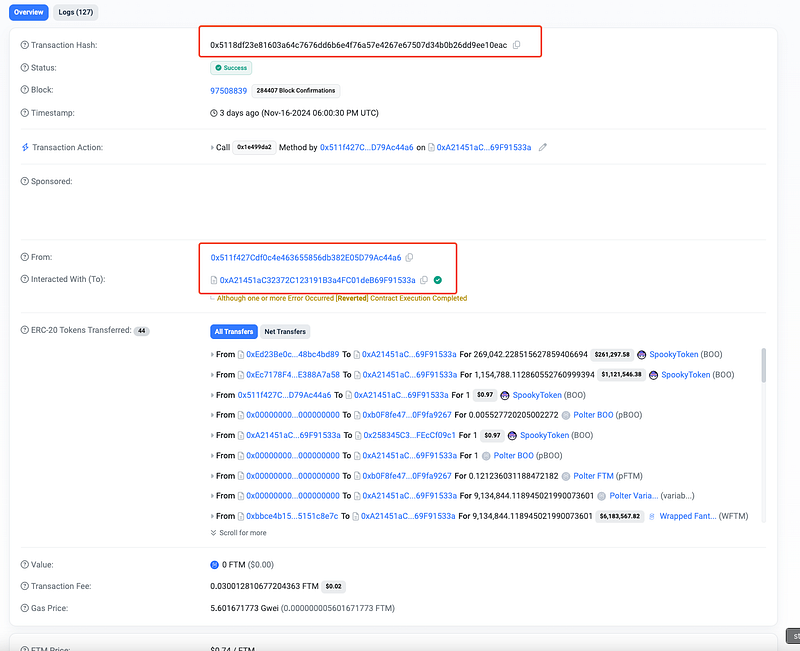Click the 0x1e499da2 method badge
Image resolution: width=800 pixels, height=651 pixels.
click(254, 147)
